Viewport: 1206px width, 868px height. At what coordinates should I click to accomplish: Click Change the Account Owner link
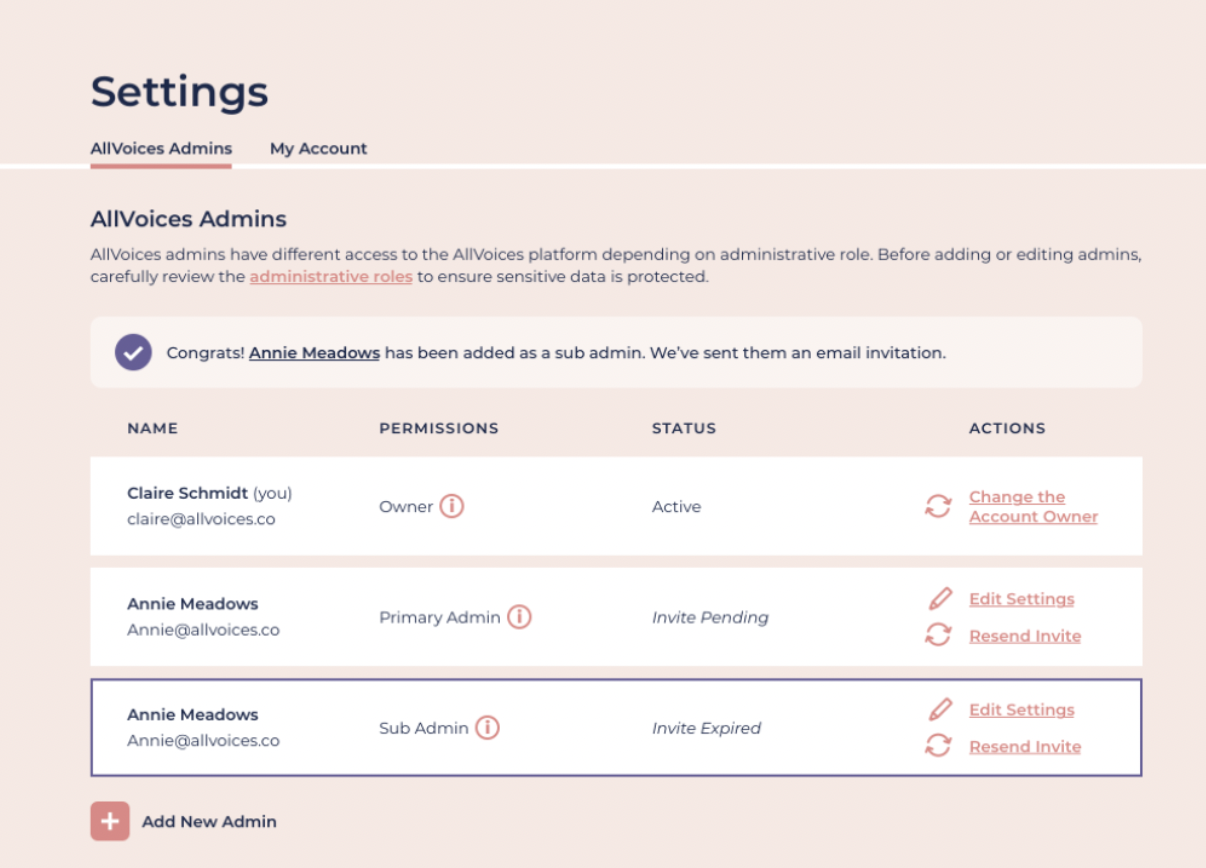[x=1033, y=507]
